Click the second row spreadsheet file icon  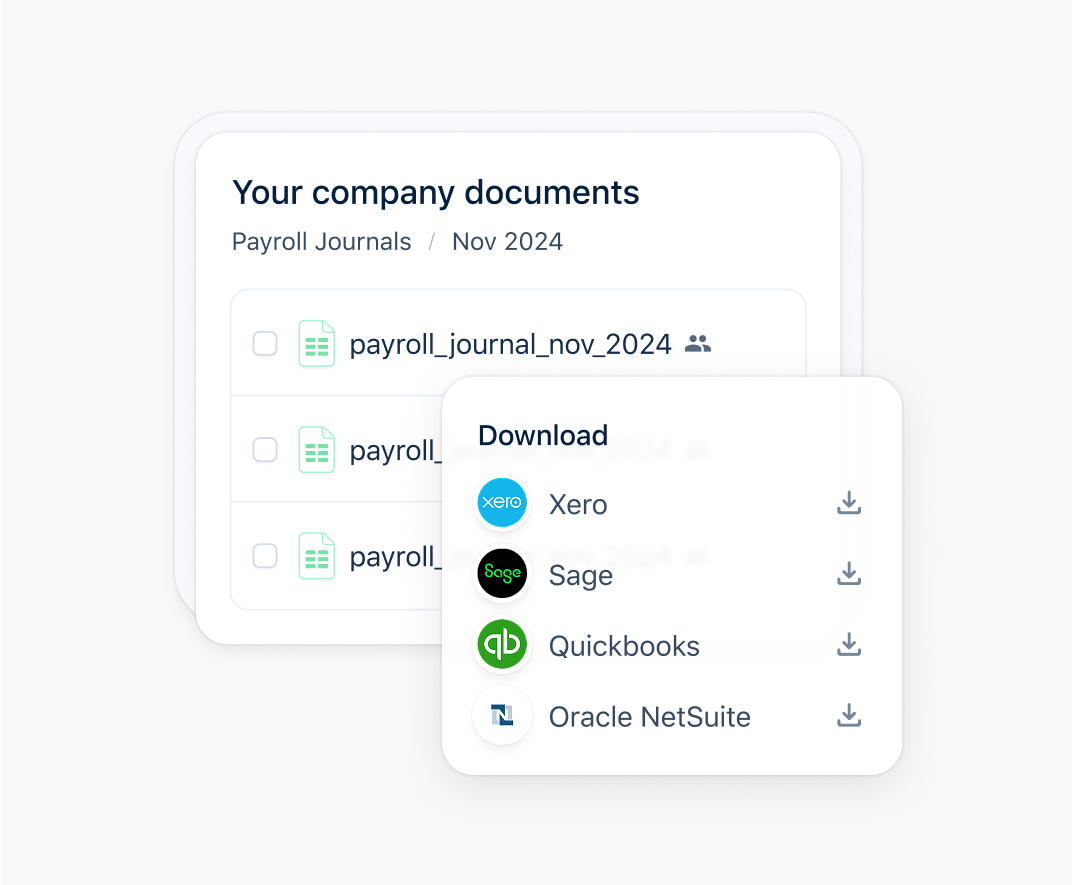click(x=317, y=449)
